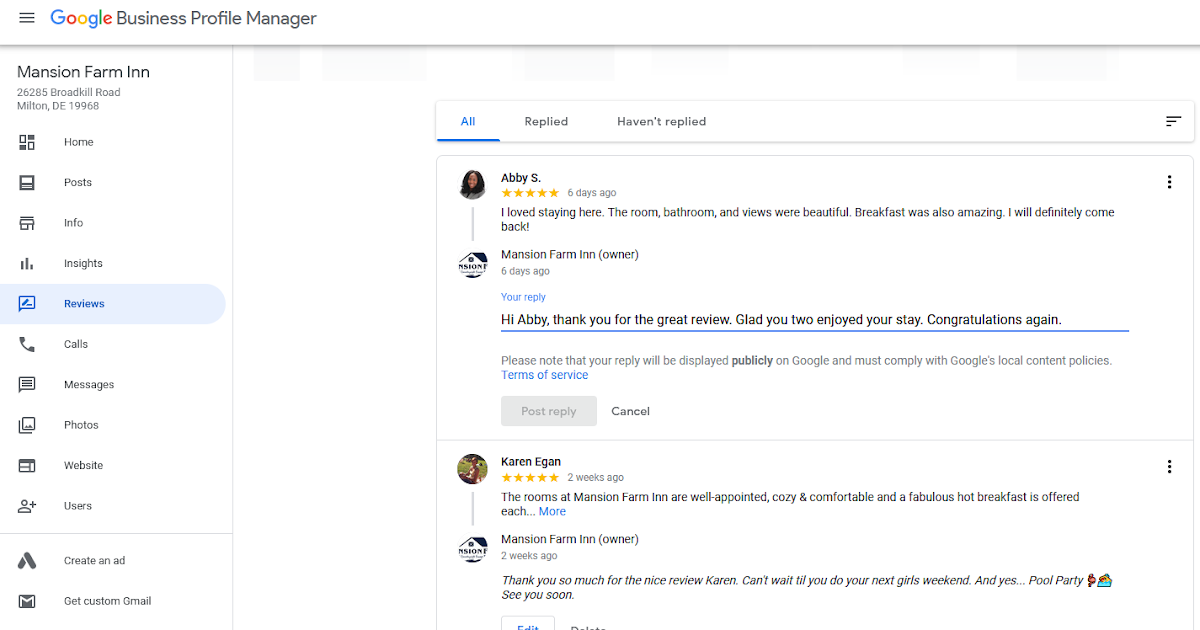This screenshot has width=1200, height=630.
Task: Click the Users add-person icon
Action: tap(27, 506)
